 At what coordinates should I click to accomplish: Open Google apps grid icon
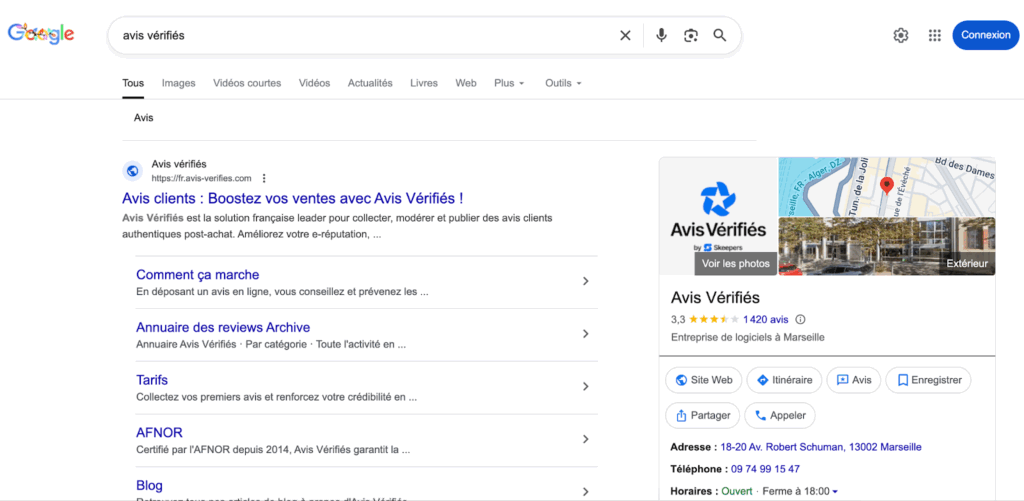[935, 35]
